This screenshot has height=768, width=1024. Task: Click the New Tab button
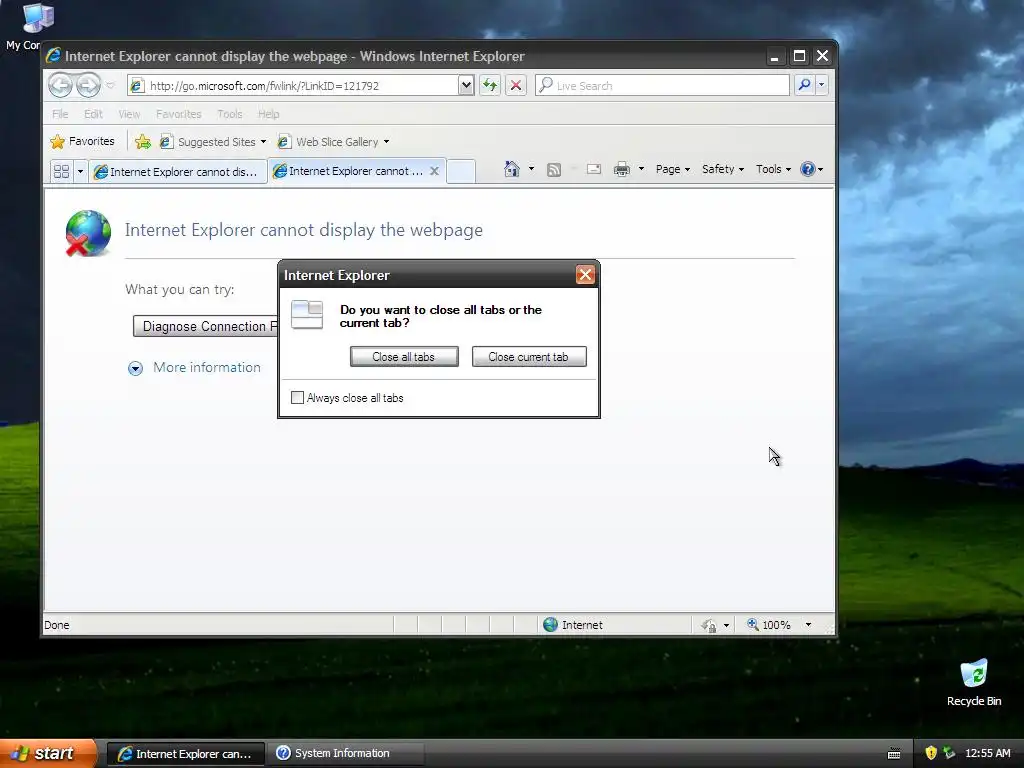tap(461, 171)
